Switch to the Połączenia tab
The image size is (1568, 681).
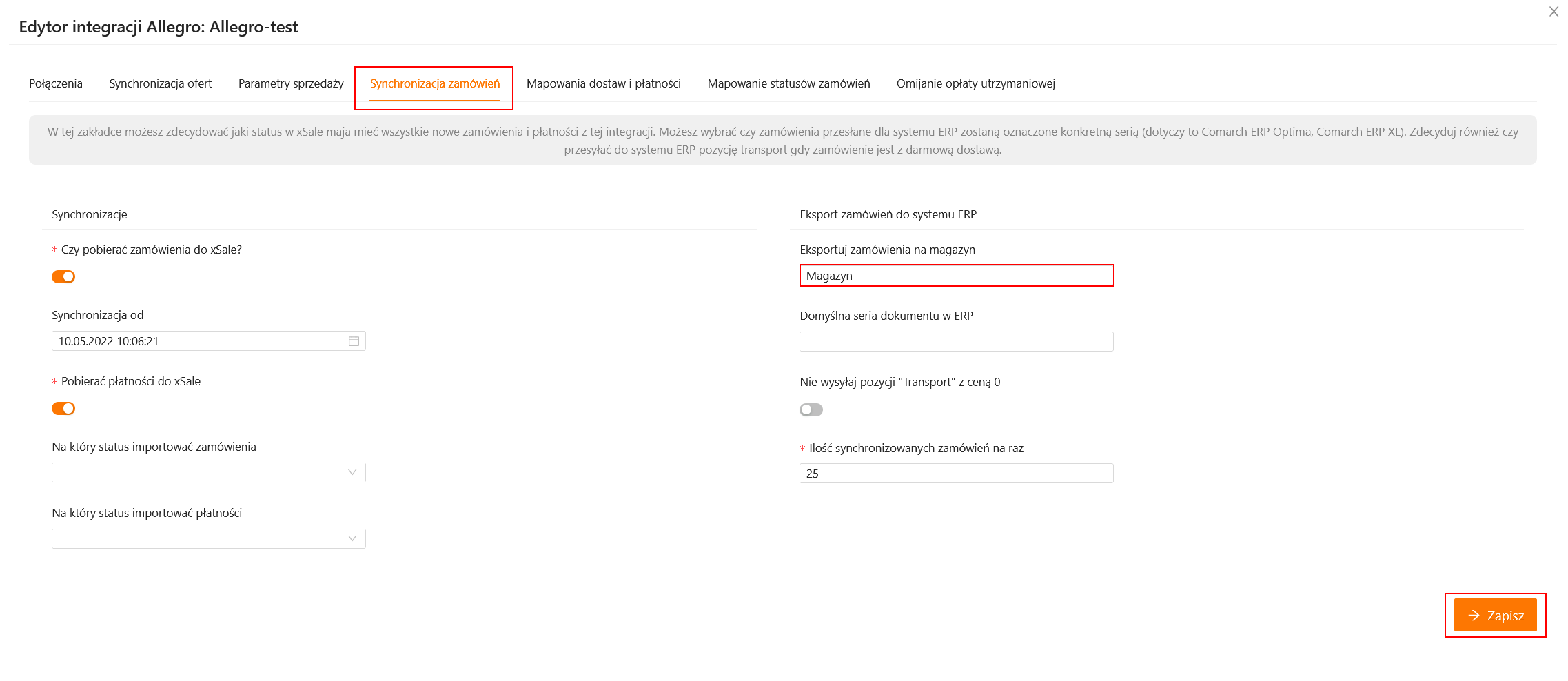pos(56,84)
